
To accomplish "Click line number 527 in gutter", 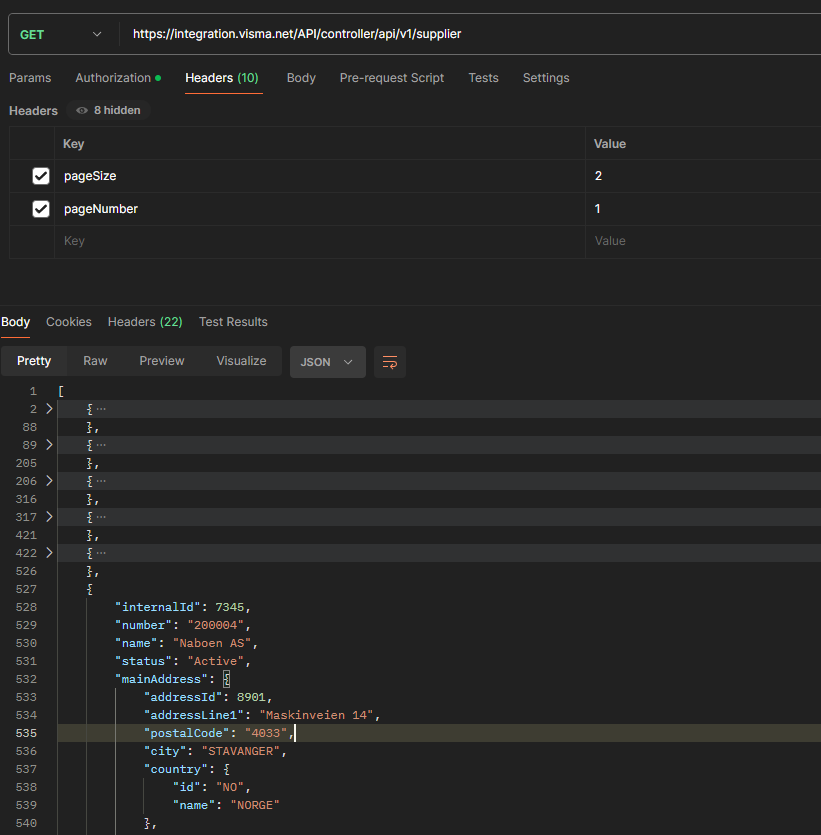I will pos(26,589).
